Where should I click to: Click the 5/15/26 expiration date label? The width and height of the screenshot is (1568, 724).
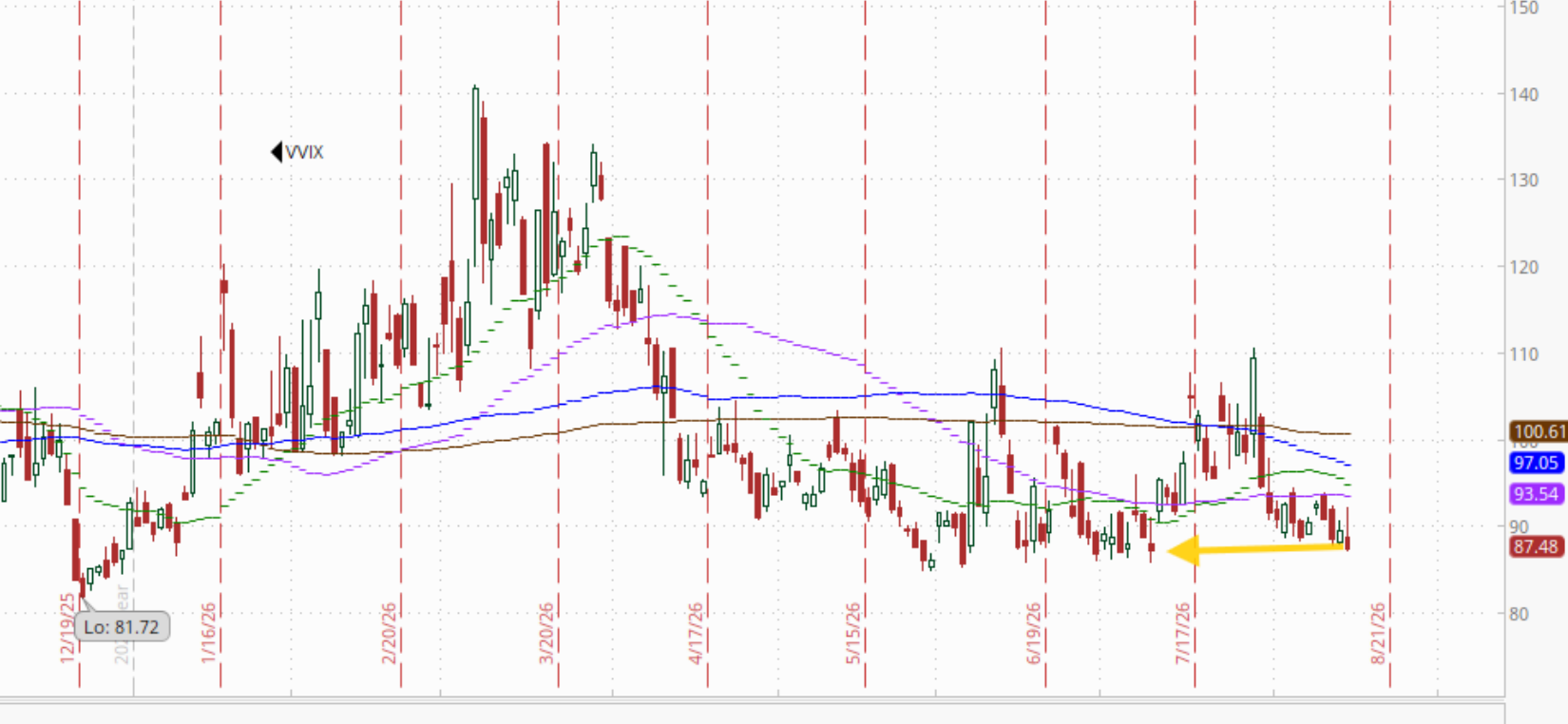pos(854,633)
